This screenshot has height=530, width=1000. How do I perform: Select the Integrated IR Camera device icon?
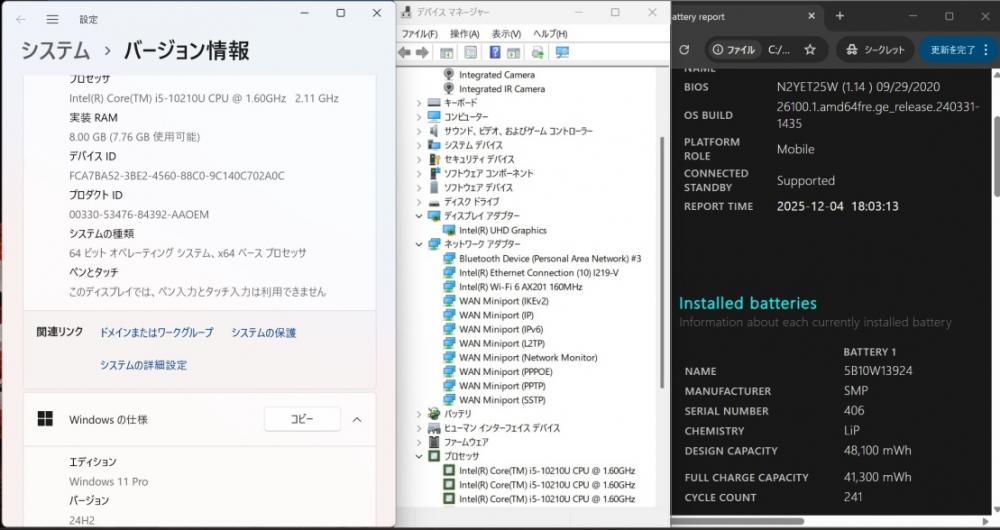tap(449, 89)
